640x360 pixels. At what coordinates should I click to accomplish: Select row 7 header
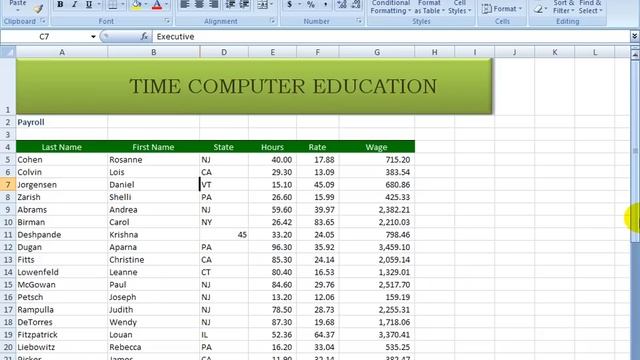(x=8, y=184)
